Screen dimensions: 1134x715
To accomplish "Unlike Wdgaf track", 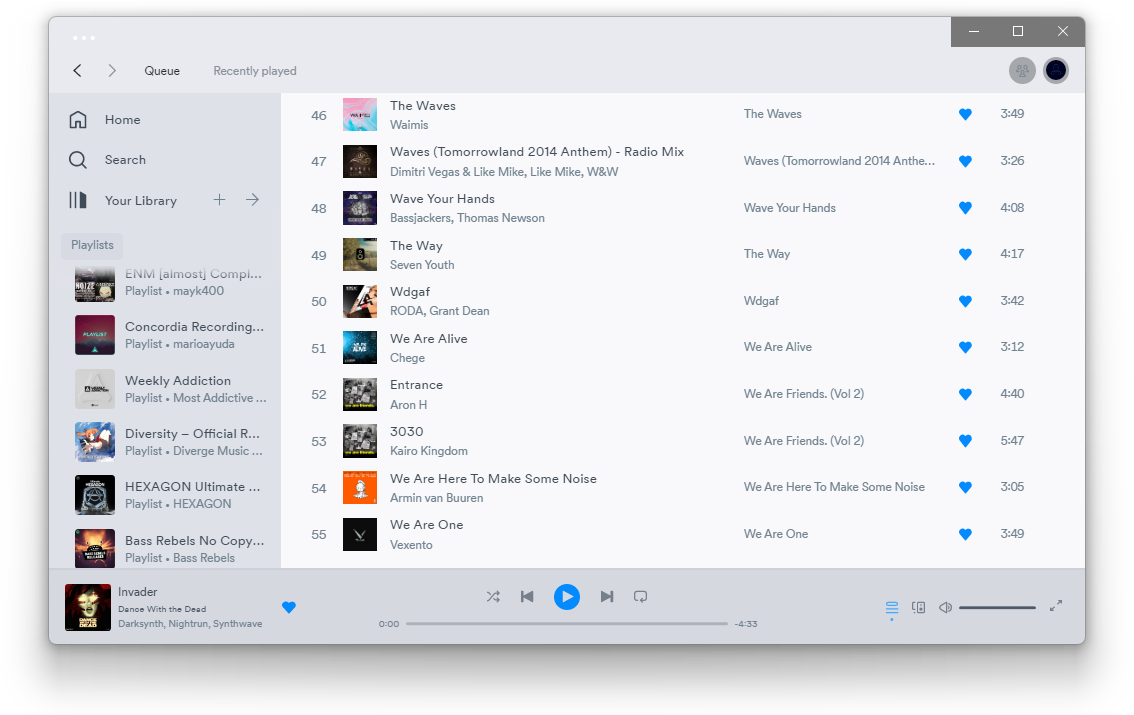I will [965, 301].
